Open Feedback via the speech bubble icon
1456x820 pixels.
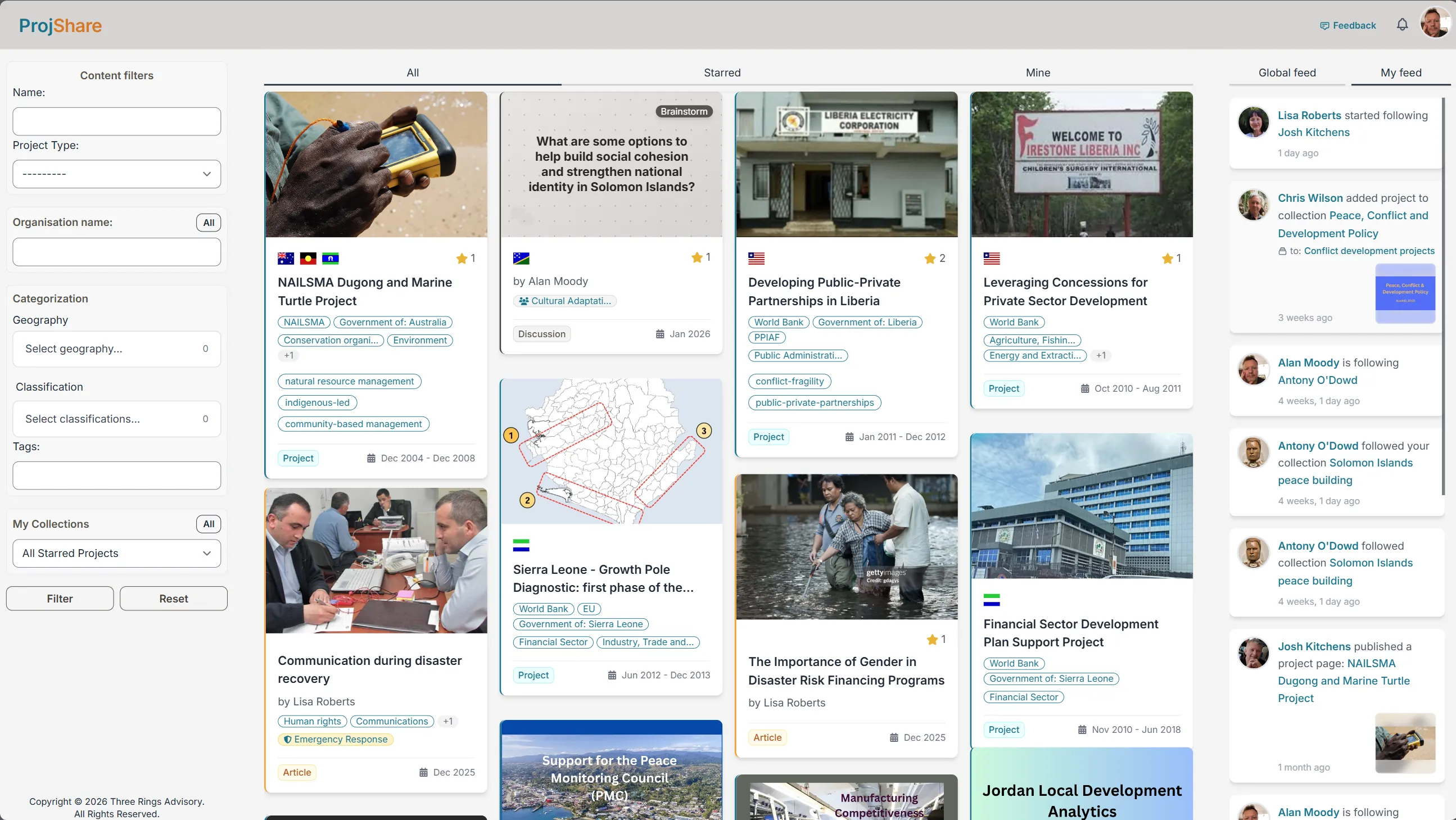[1324, 25]
